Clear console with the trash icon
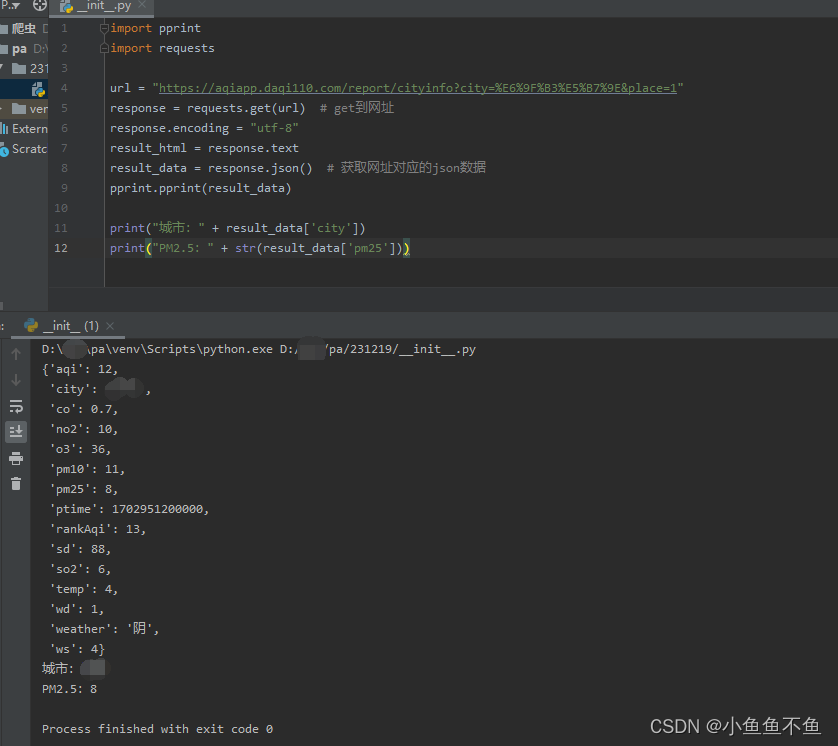Image resolution: width=838 pixels, height=746 pixels. [x=16, y=484]
